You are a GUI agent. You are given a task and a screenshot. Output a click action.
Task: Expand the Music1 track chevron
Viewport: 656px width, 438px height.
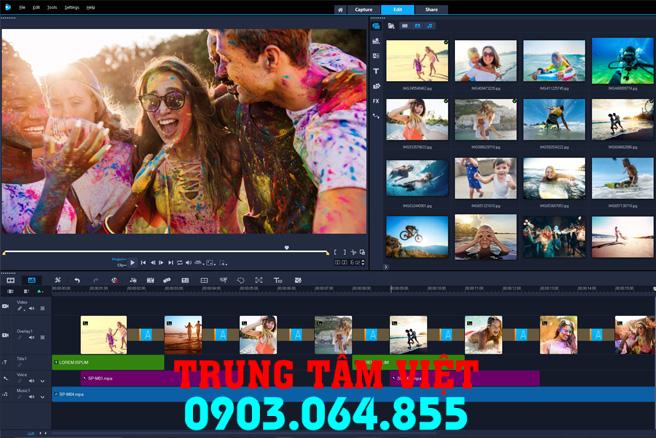(42, 397)
